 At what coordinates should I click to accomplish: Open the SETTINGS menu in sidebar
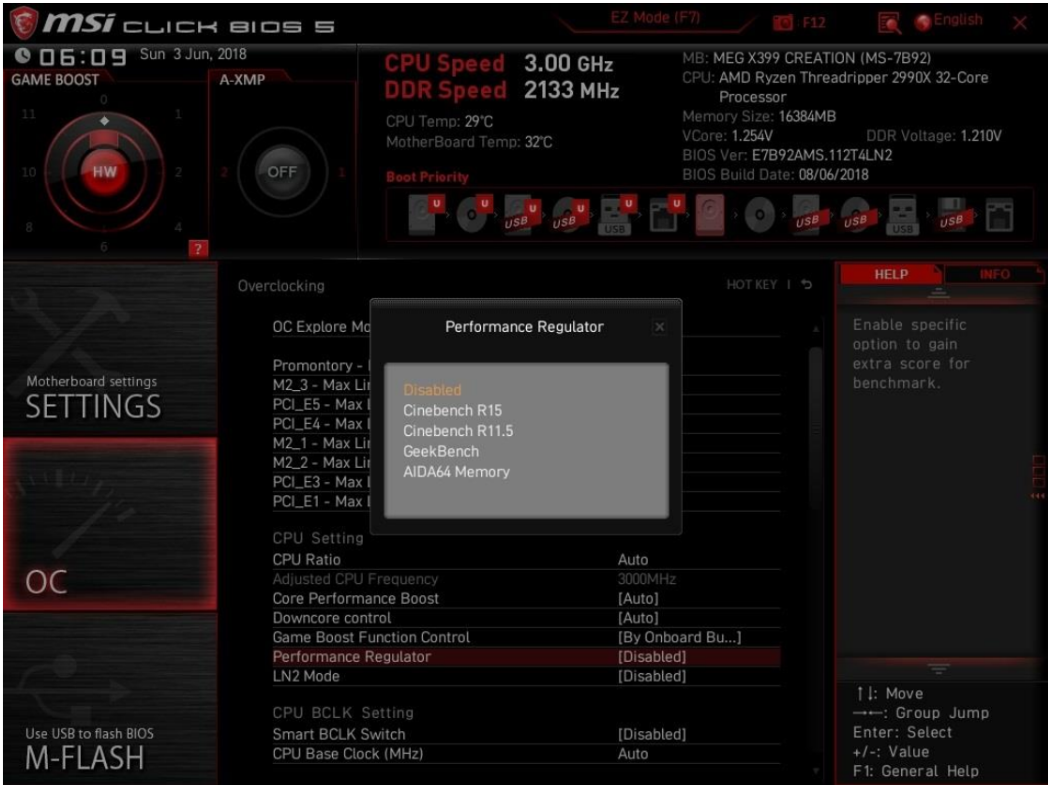[x=110, y=349]
